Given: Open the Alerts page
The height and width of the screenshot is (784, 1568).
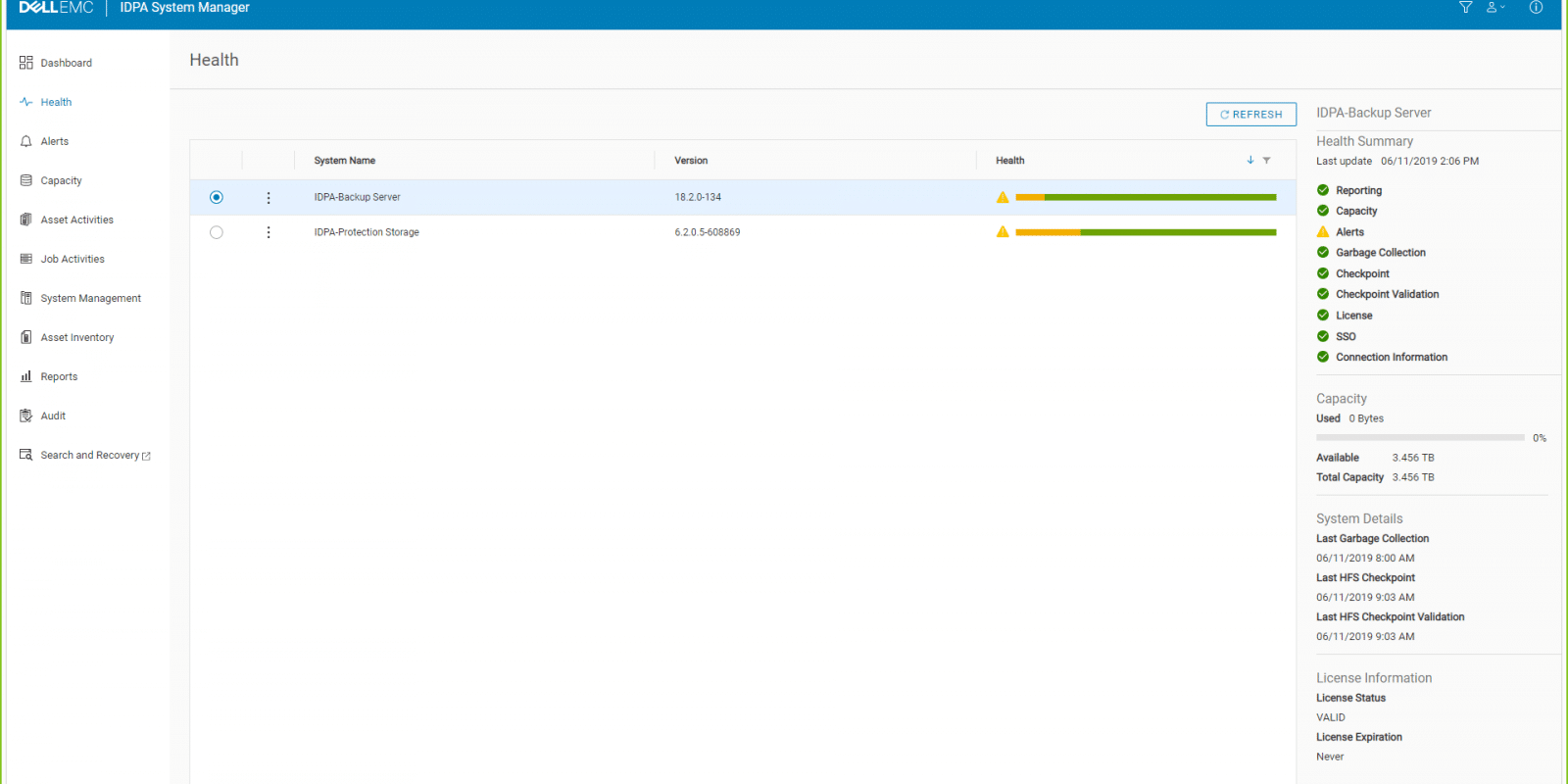Looking at the screenshot, I should pos(54,141).
